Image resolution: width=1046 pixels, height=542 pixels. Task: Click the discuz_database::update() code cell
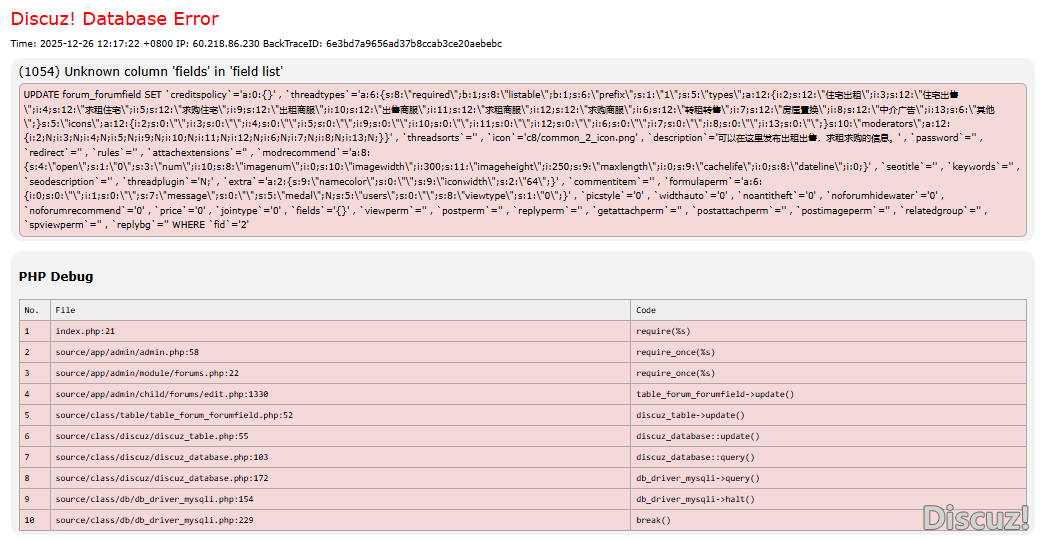(x=698, y=436)
